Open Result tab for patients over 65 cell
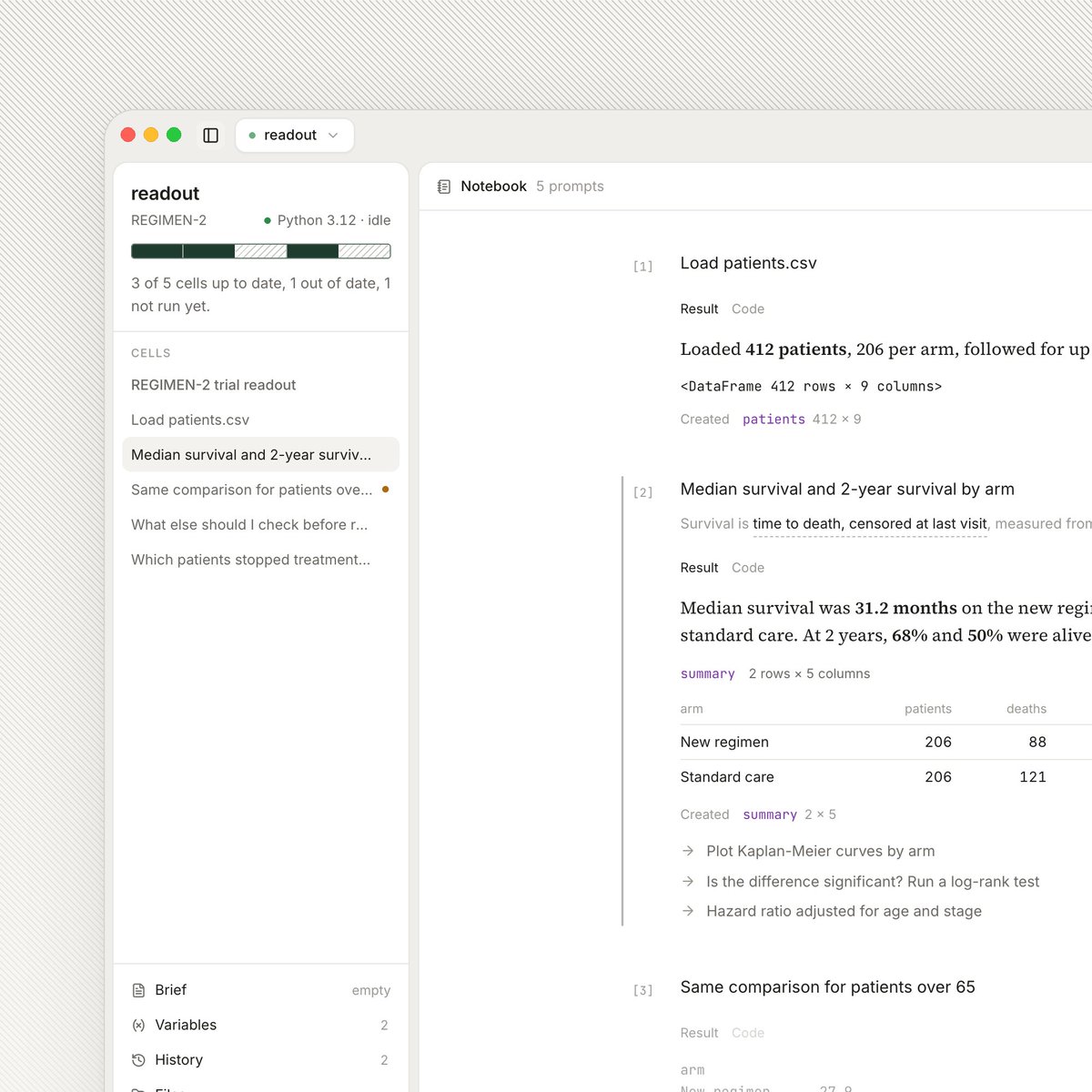 [699, 1033]
